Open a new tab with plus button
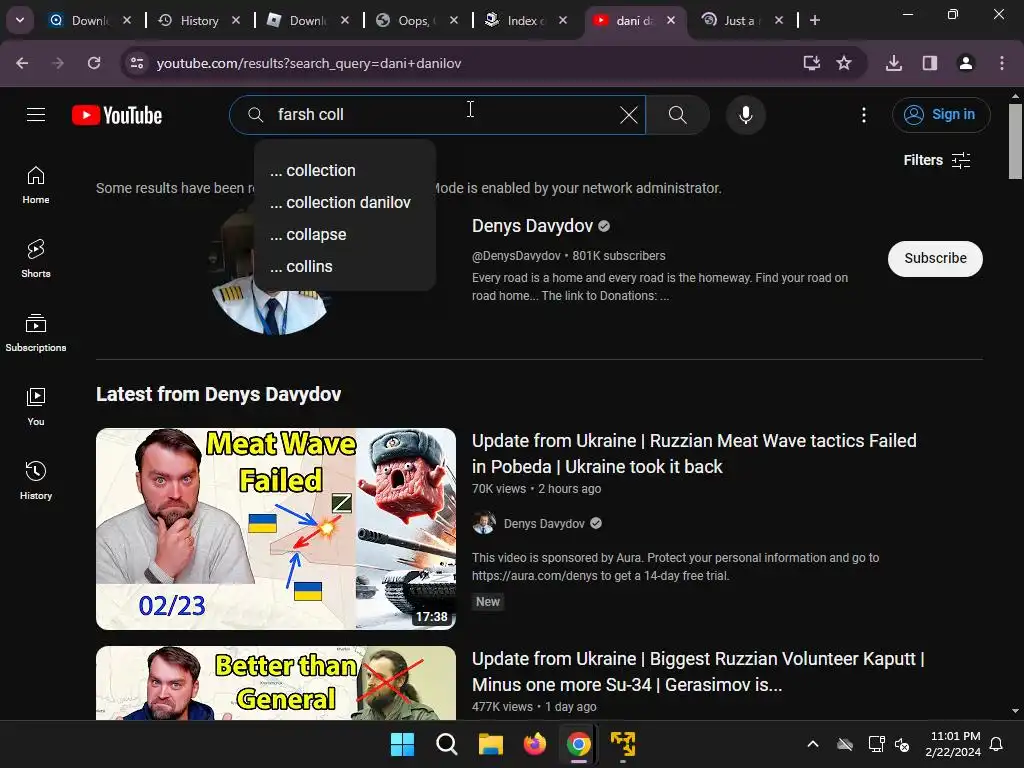The image size is (1024, 768). (x=814, y=20)
